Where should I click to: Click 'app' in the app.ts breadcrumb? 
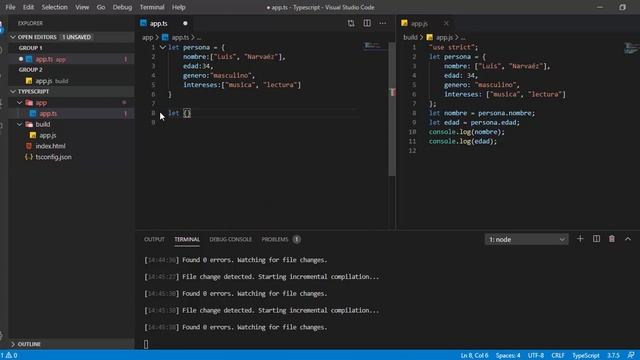(147, 38)
